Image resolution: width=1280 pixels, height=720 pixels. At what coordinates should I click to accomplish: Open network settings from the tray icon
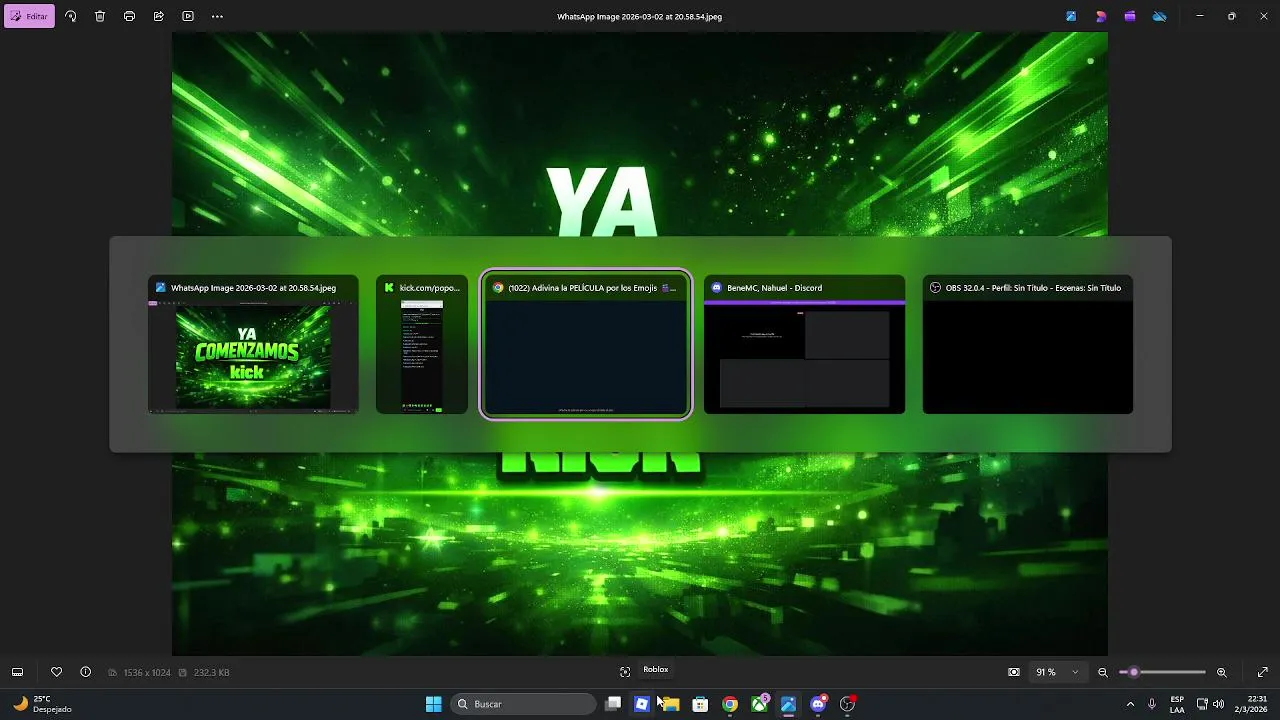[1202, 704]
